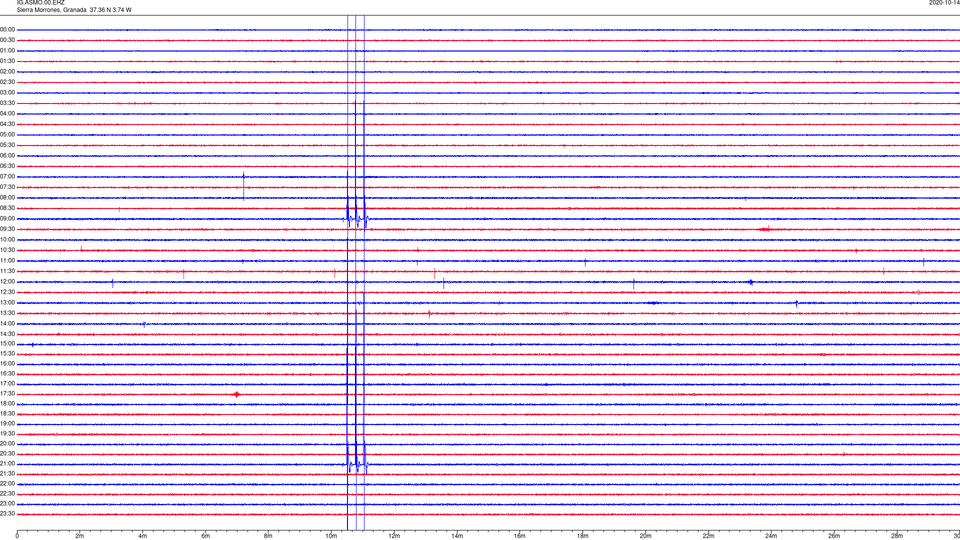Select the 04:00 trace time label
The image size is (960, 540).
point(7,114)
